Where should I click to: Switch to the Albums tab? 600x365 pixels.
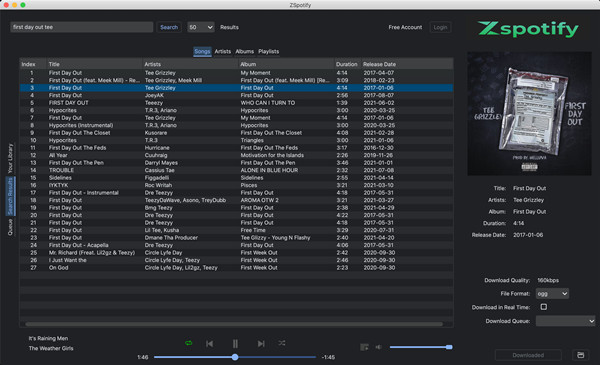[x=245, y=51]
